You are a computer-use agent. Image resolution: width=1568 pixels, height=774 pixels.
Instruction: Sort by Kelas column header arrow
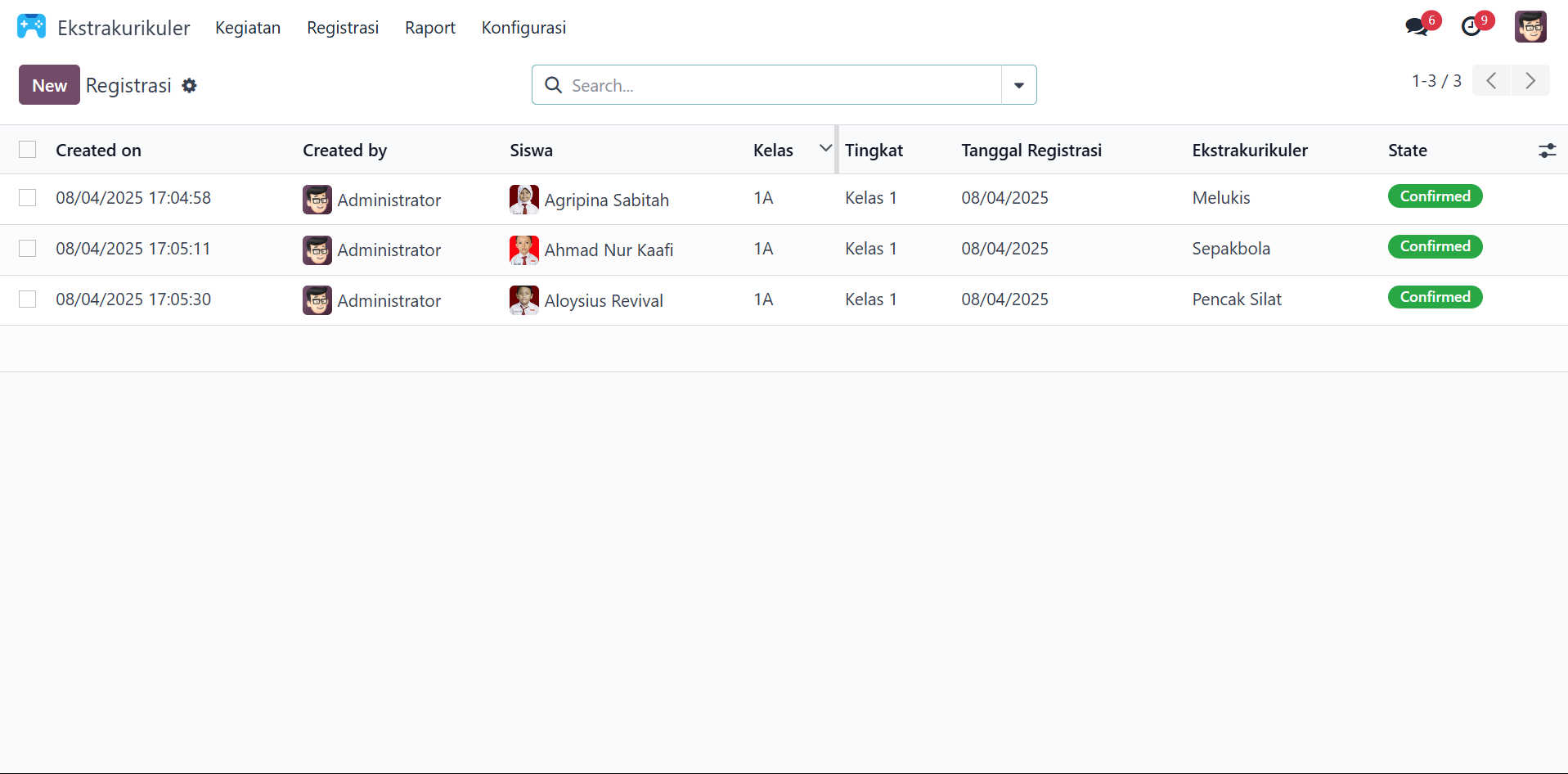click(825, 148)
